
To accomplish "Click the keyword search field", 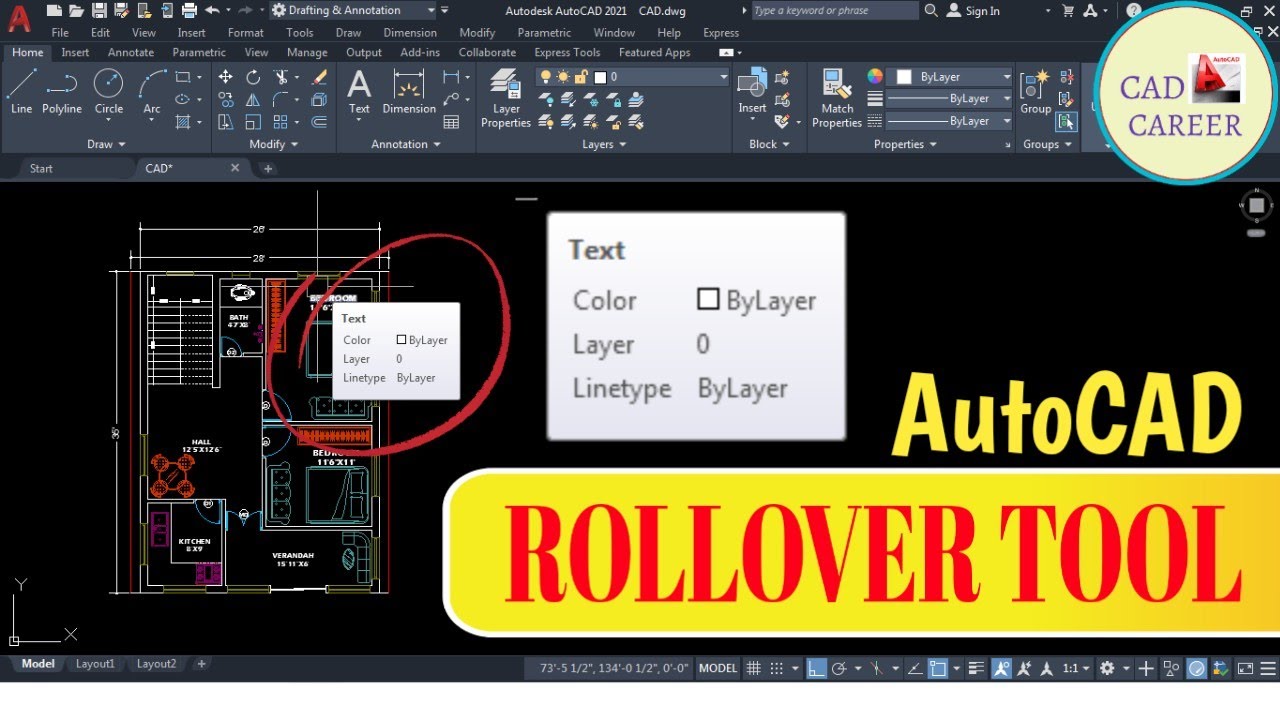I will click(833, 11).
